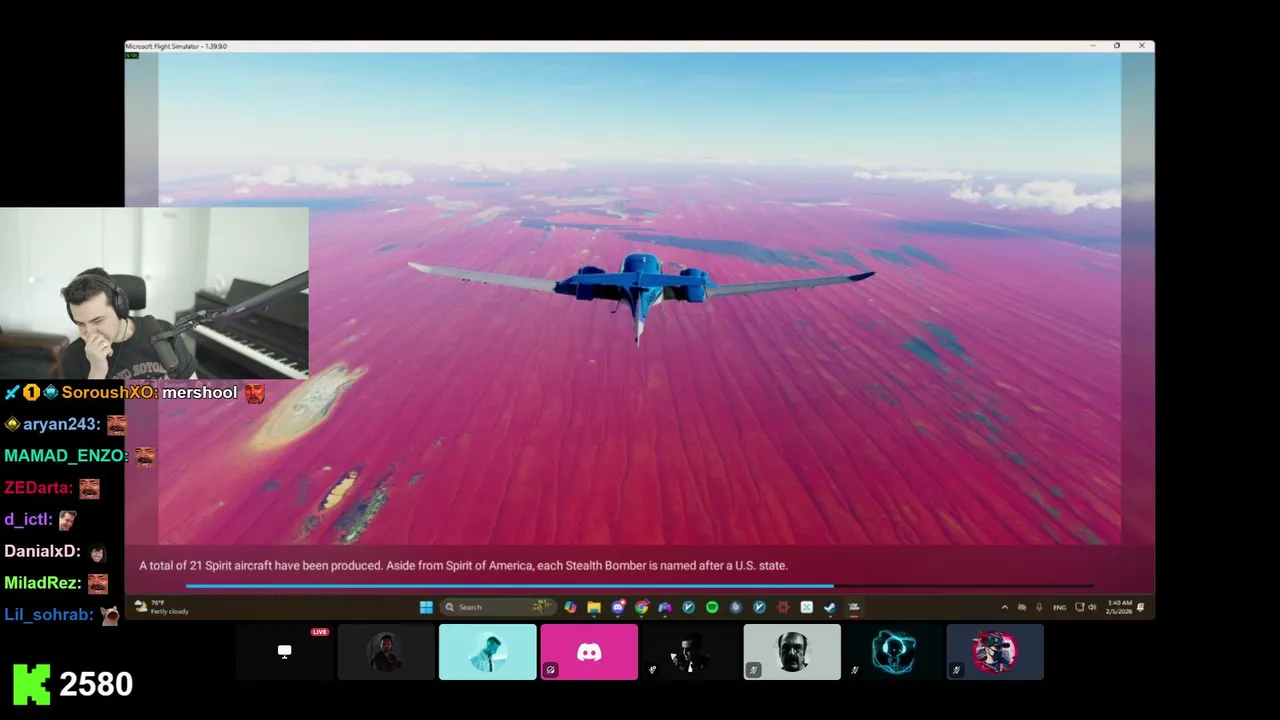Viewport: 1280px width, 720px height.
Task: Click the emote next to ZEDarta's message
Action: pos(89,488)
